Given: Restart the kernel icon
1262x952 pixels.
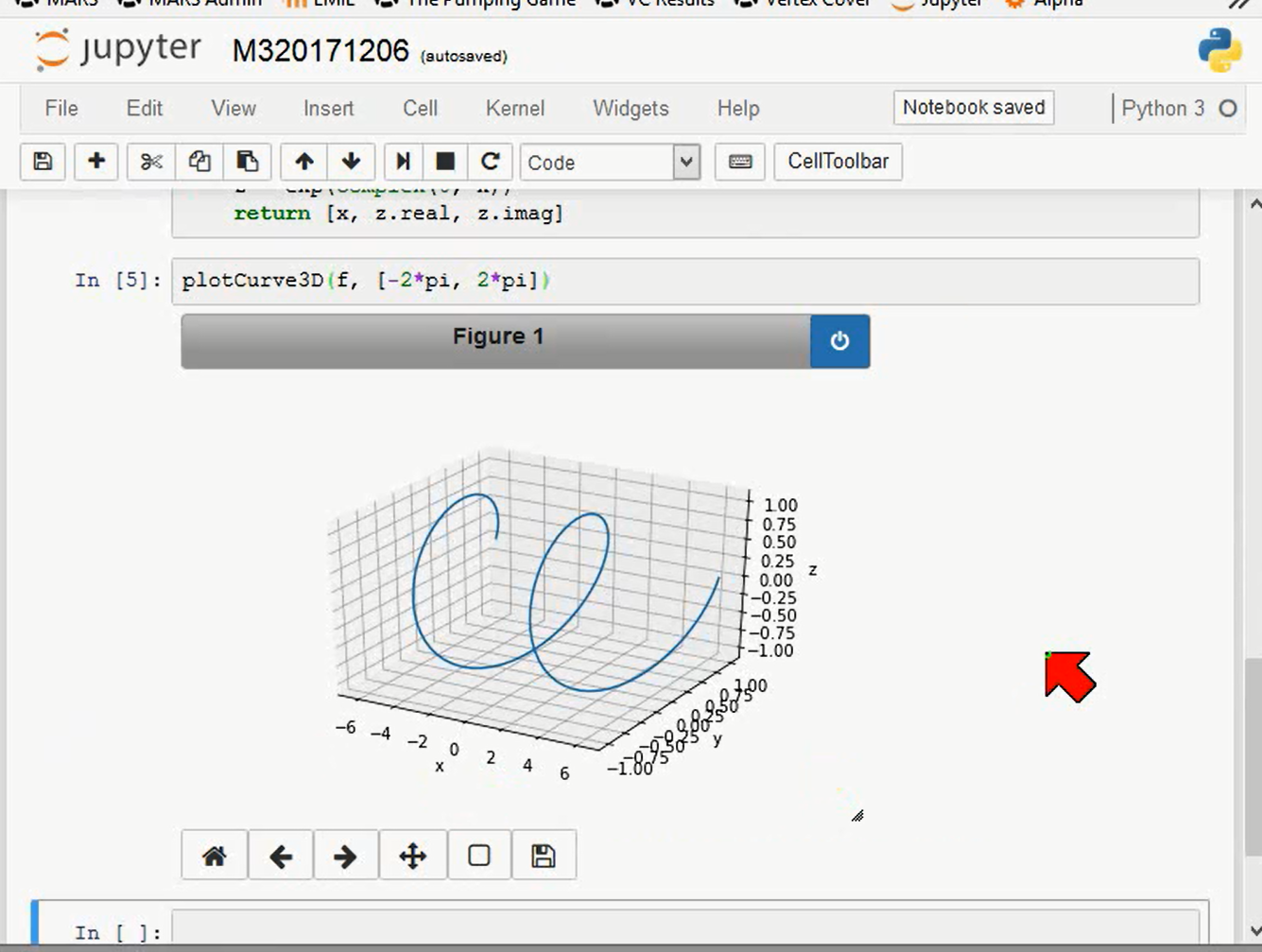Looking at the screenshot, I should pos(490,162).
